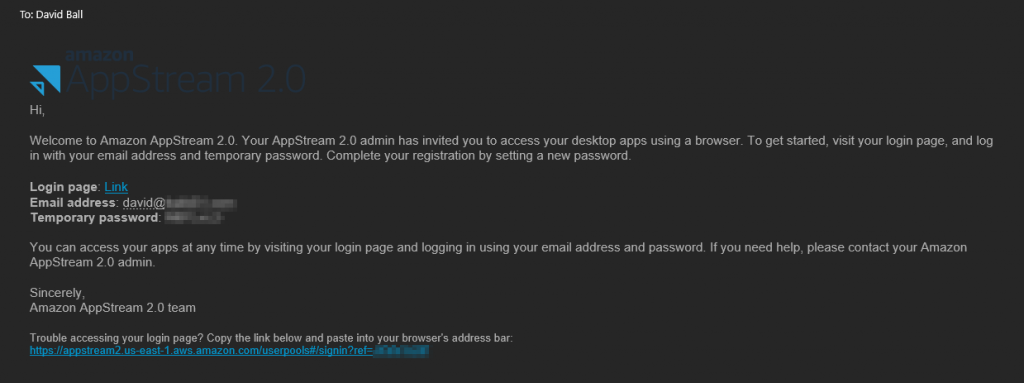Image resolution: width=1024 pixels, height=383 pixels.
Task: Click 'Amazon AppStream 2.0 team' signature
Action: click(x=112, y=307)
